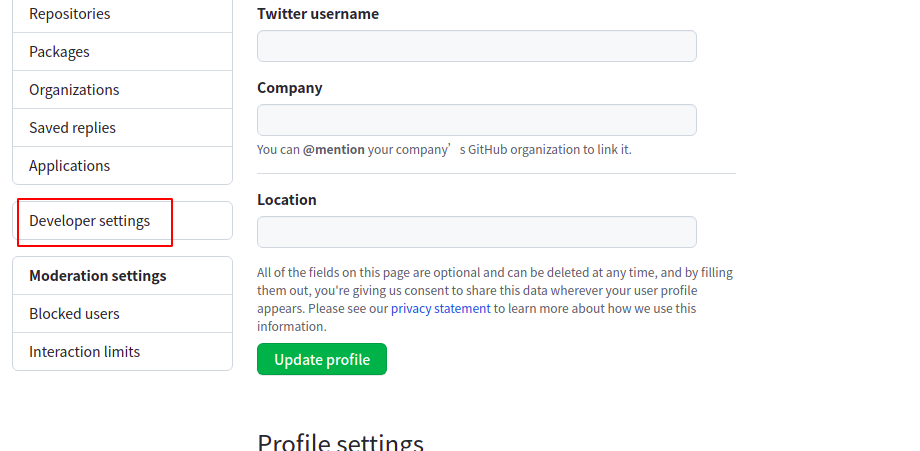
Task: Click the Profile settings heading
Action: tap(340, 443)
